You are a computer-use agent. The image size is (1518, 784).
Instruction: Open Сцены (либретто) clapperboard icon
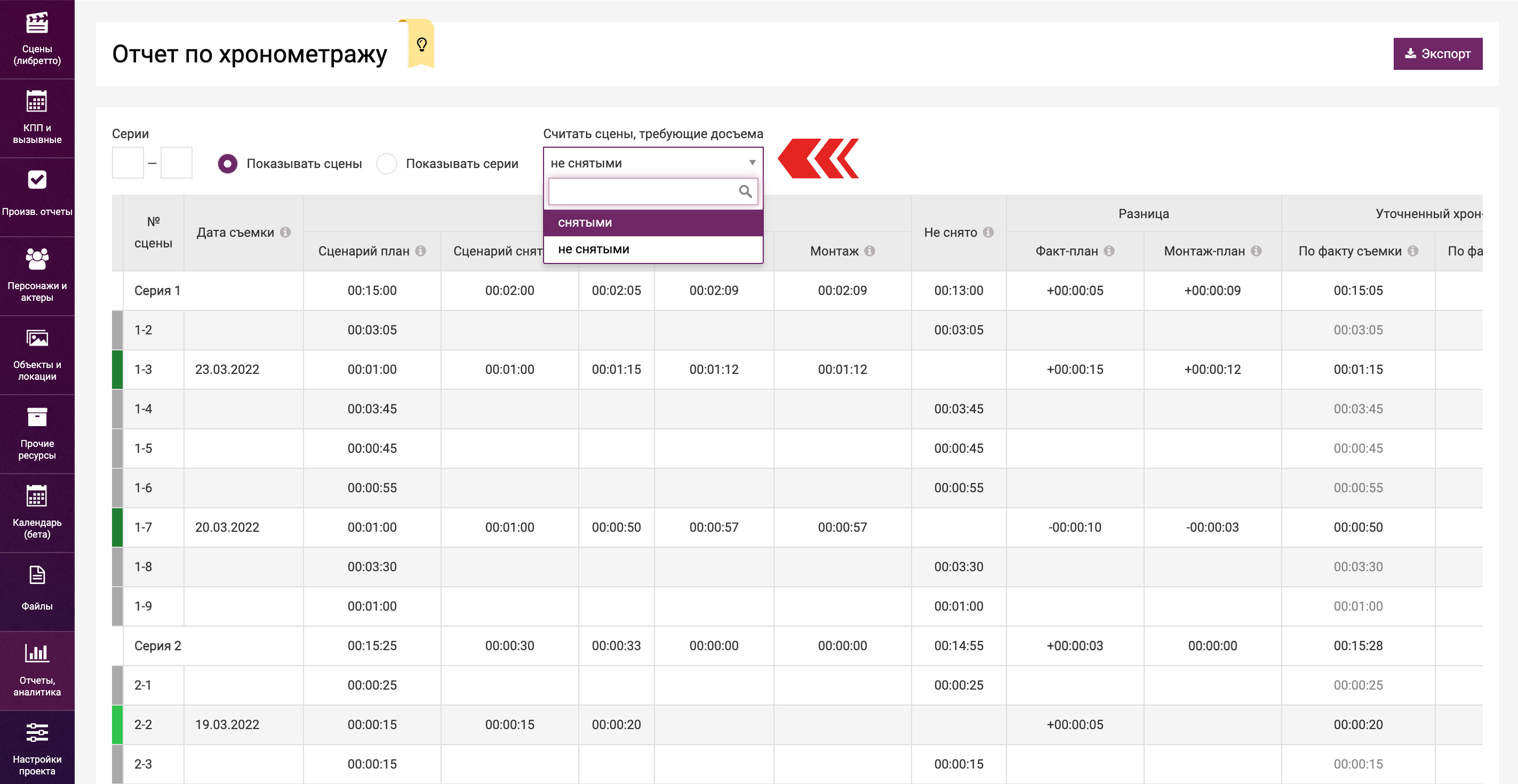tap(36, 23)
